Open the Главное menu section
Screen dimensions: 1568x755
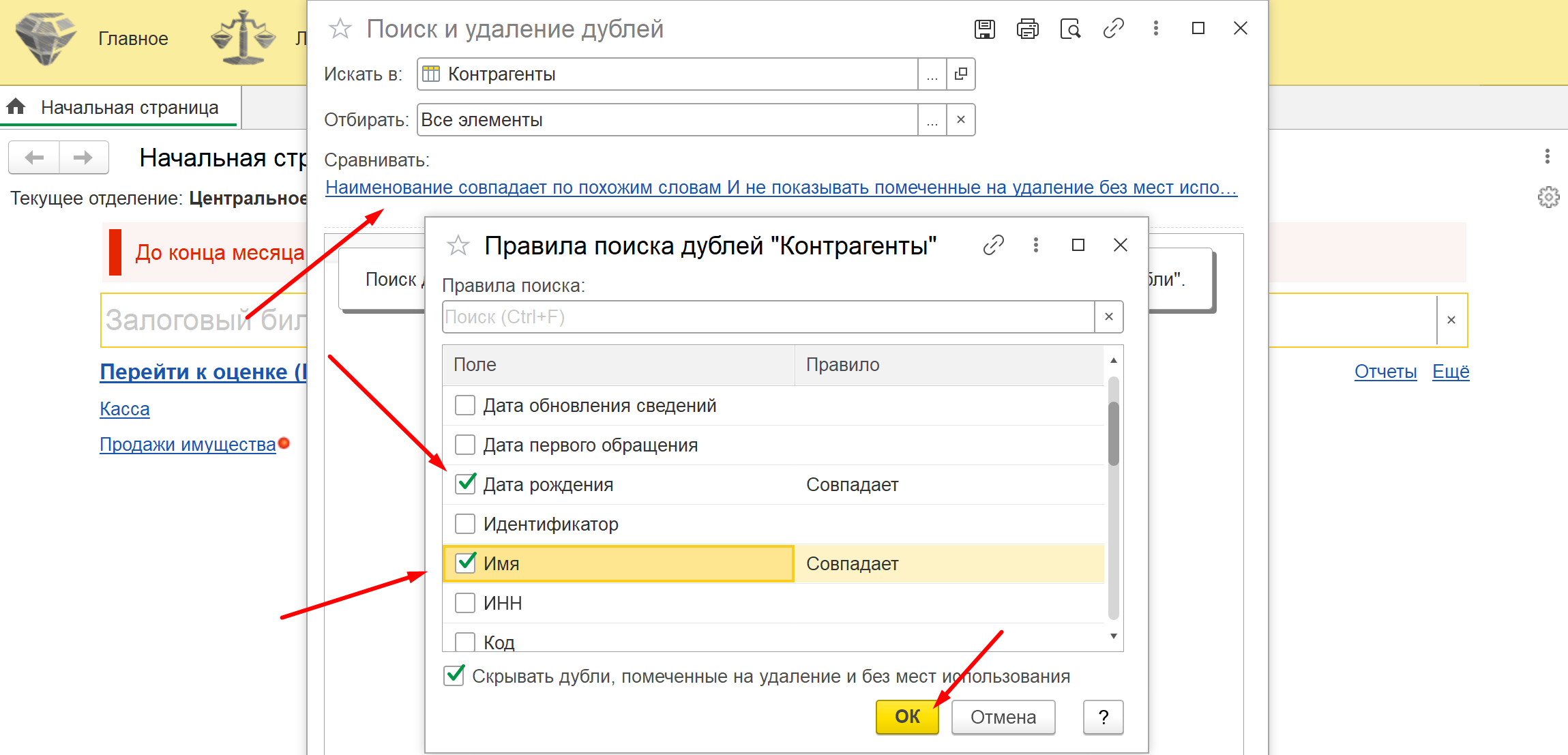pos(133,39)
